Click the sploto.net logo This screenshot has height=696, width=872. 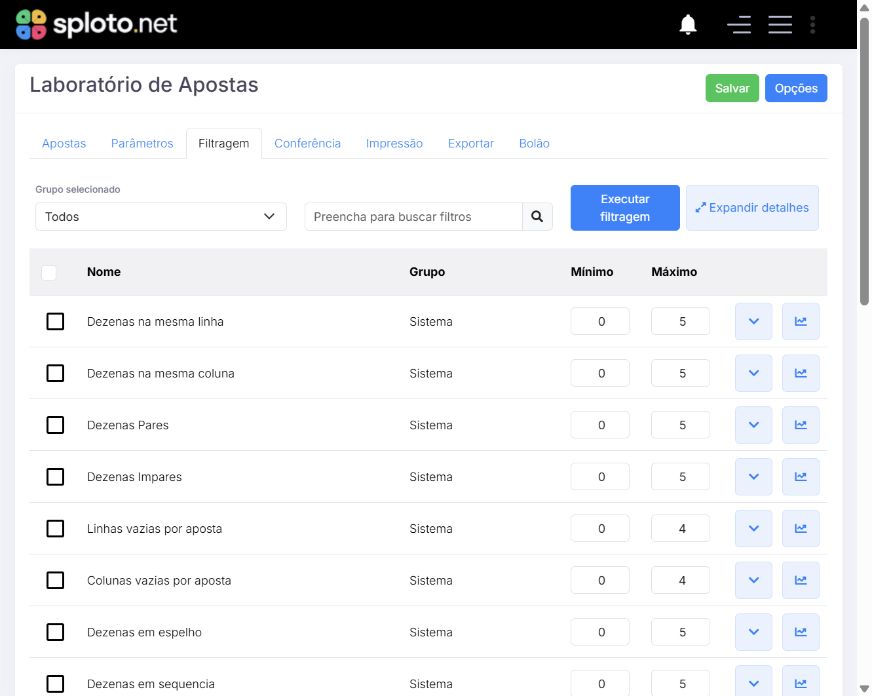[96, 24]
